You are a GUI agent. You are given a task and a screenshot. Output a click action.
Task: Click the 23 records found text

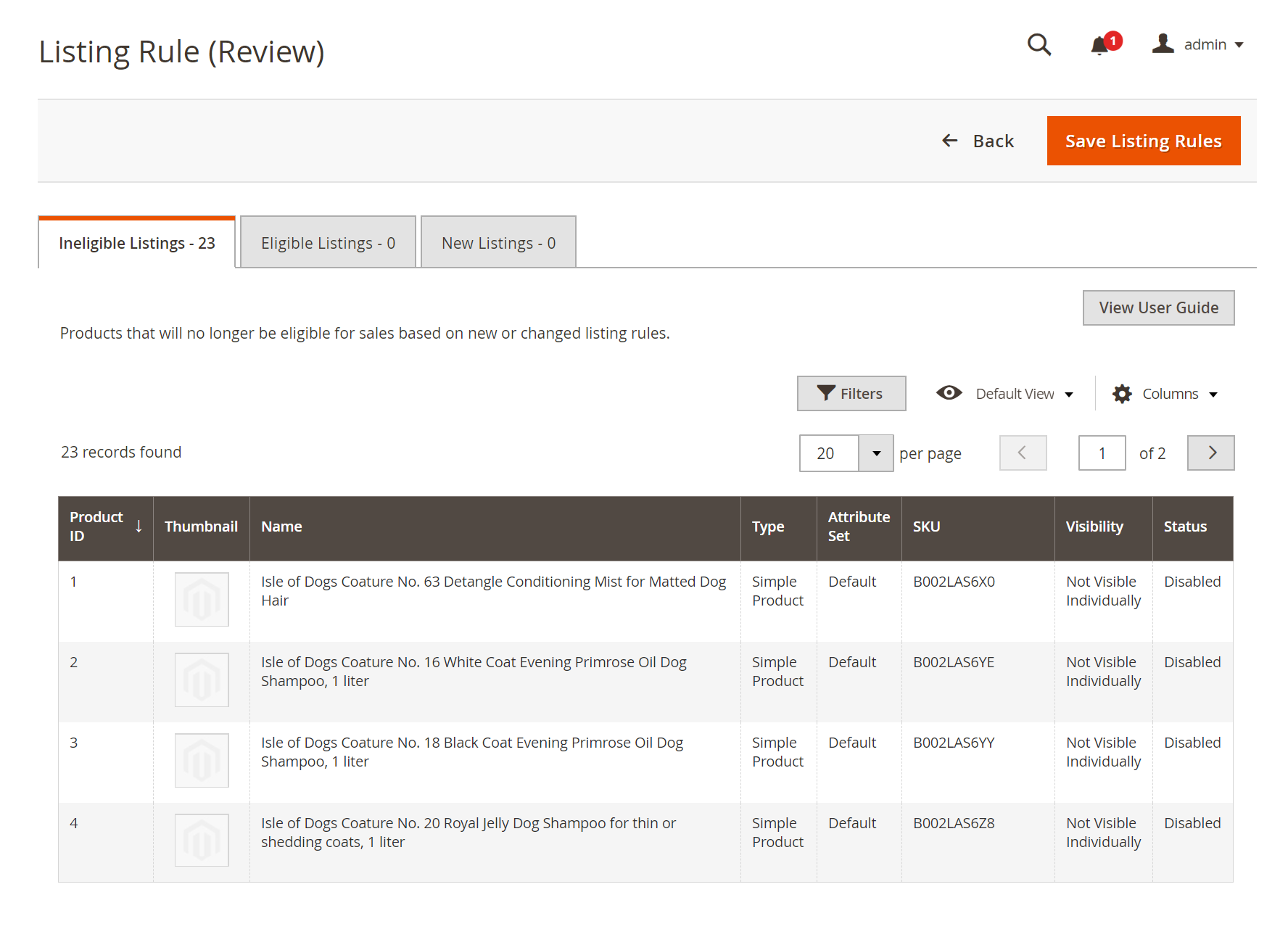point(121,452)
